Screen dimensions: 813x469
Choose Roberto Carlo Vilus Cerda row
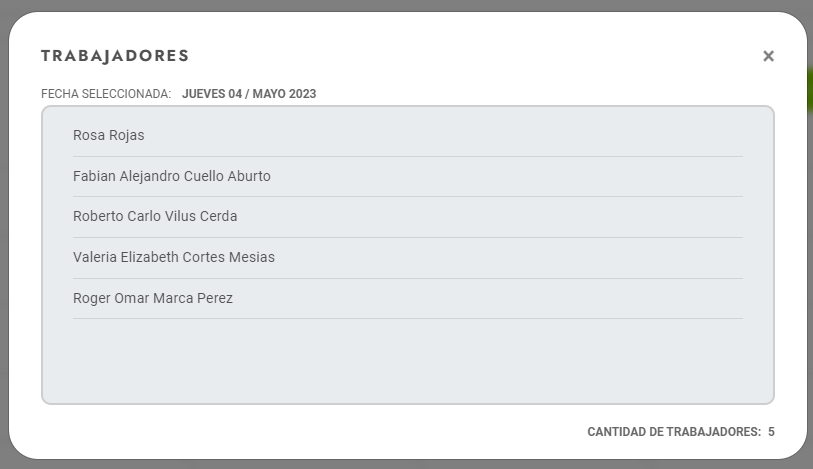click(x=155, y=216)
